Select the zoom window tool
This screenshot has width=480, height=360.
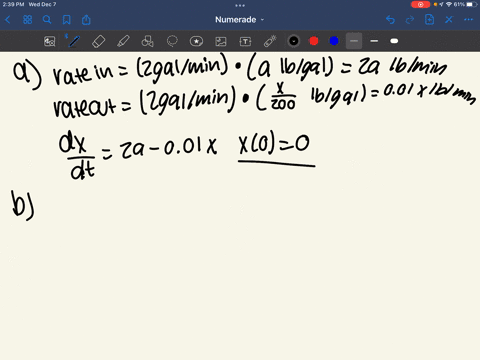coord(49,41)
